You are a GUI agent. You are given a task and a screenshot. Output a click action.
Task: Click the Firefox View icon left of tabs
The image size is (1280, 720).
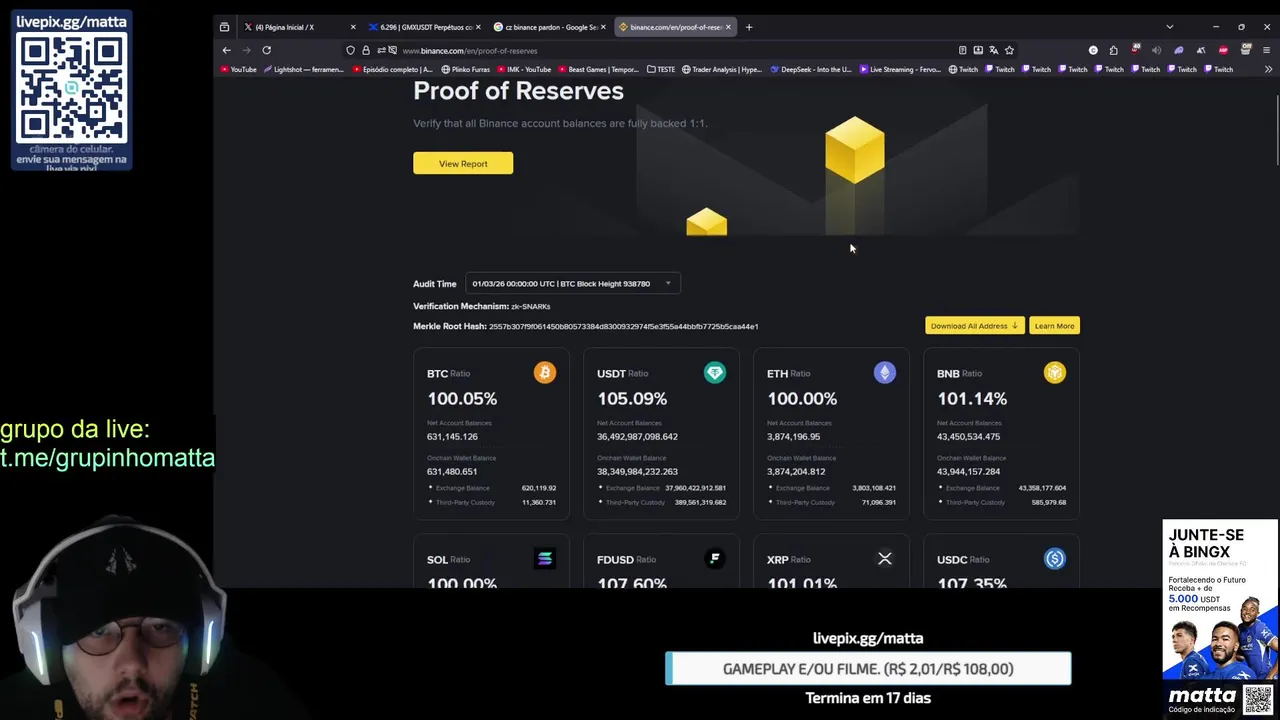224,27
